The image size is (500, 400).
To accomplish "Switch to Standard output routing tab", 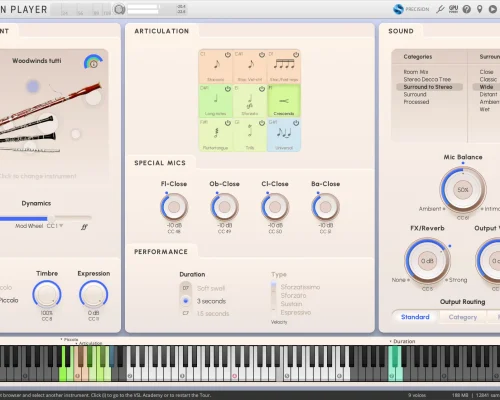I will [415, 317].
